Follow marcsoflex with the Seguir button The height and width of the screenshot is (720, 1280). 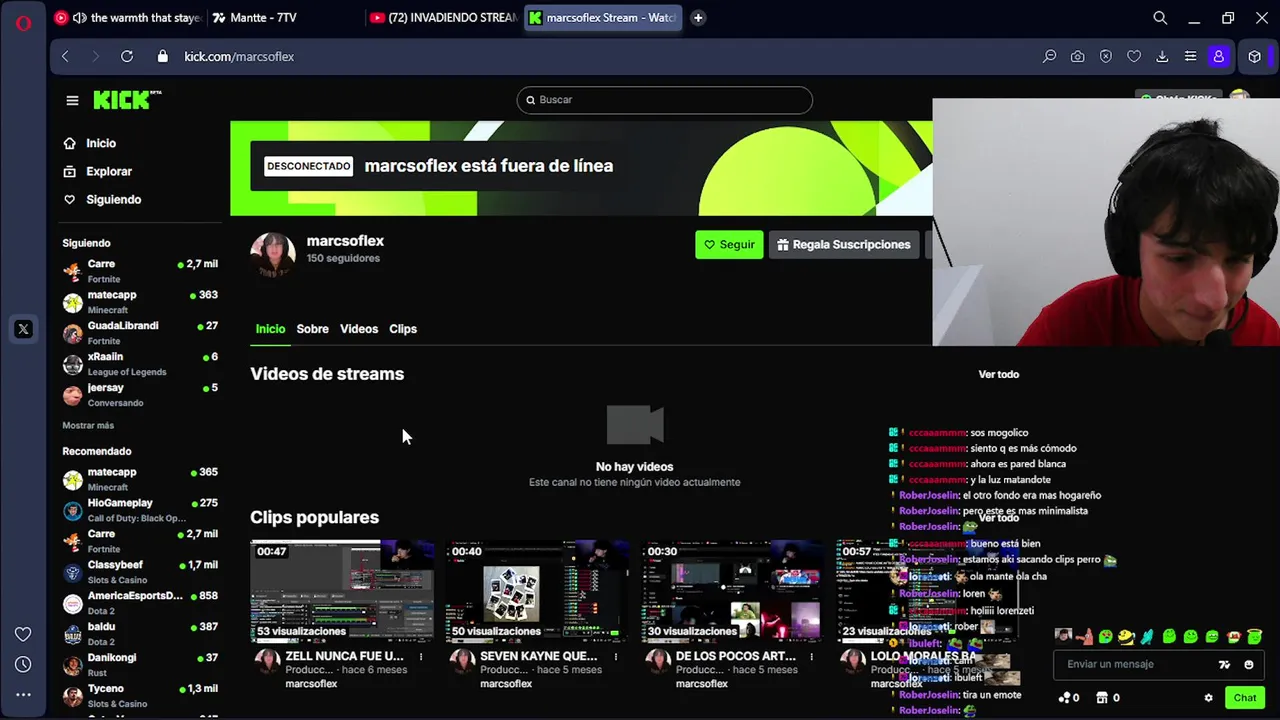click(729, 244)
